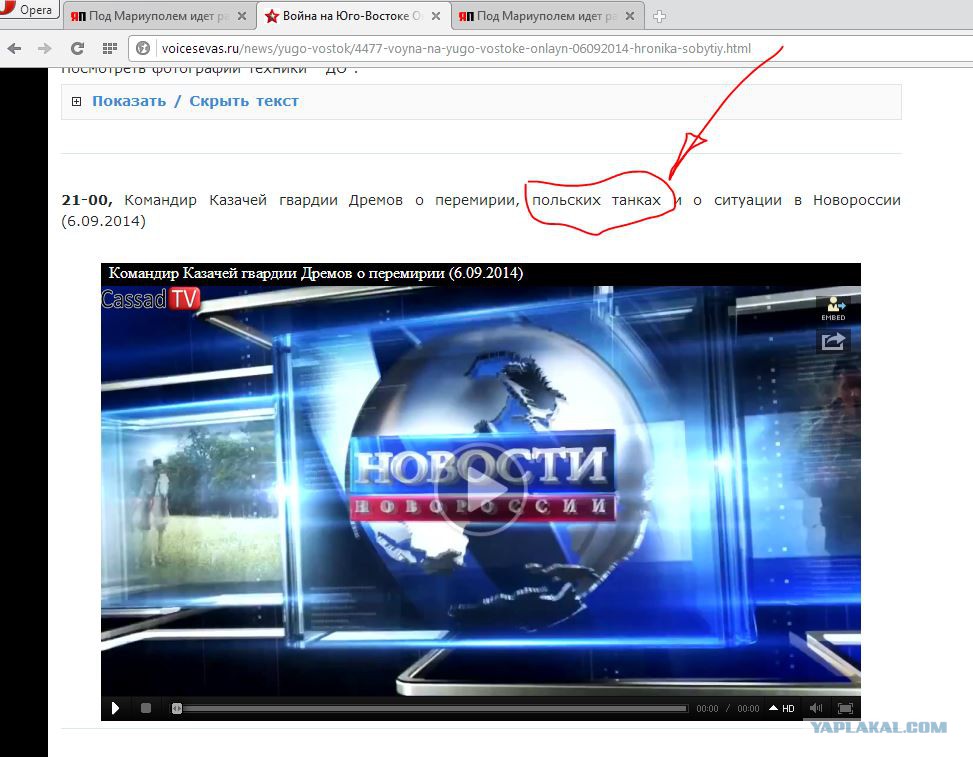Open the Embed option in video
This screenshot has width=973, height=757.
point(833,308)
